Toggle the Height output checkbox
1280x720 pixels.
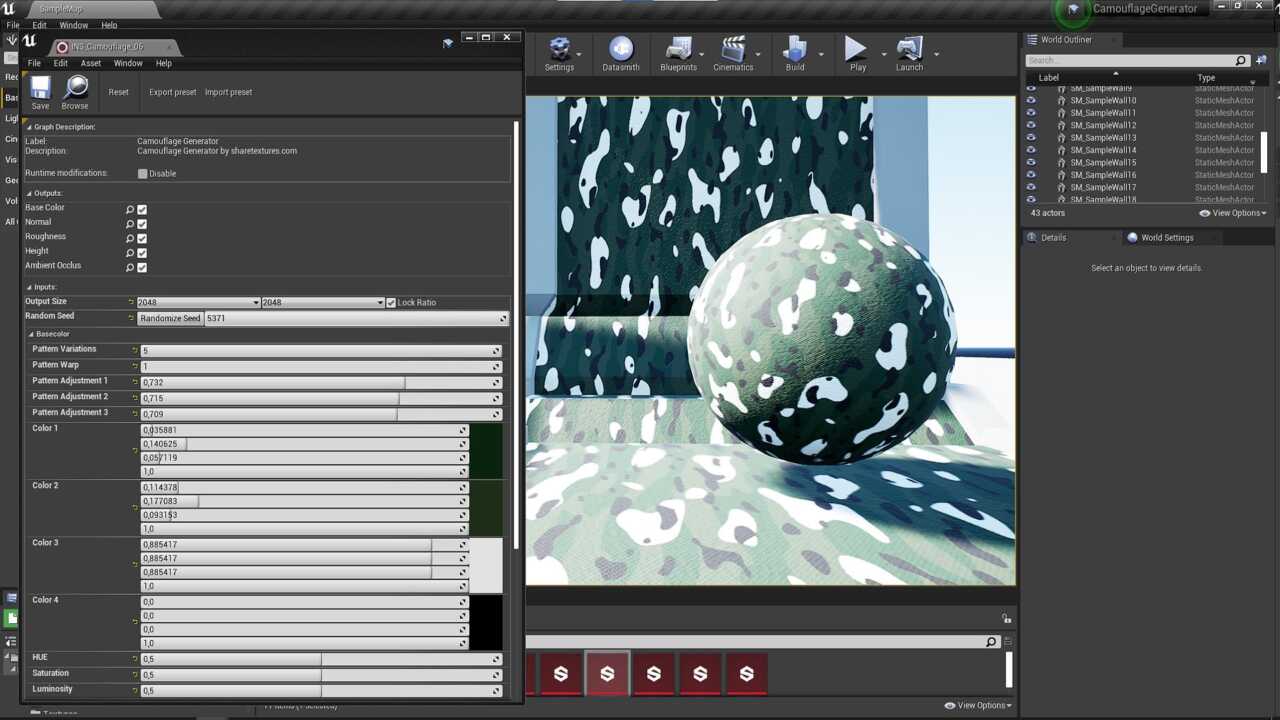(x=142, y=253)
